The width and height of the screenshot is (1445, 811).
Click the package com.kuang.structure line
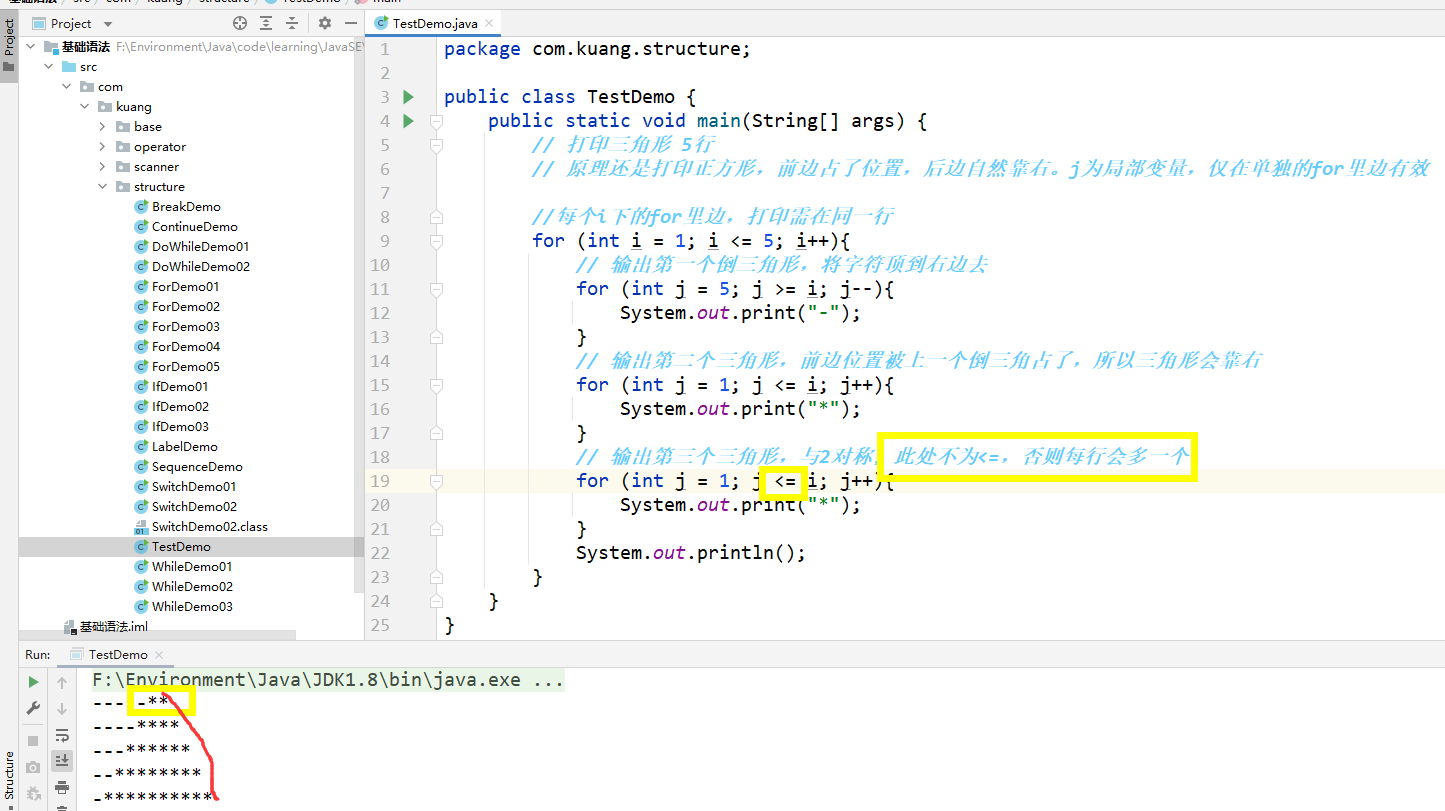click(x=597, y=49)
